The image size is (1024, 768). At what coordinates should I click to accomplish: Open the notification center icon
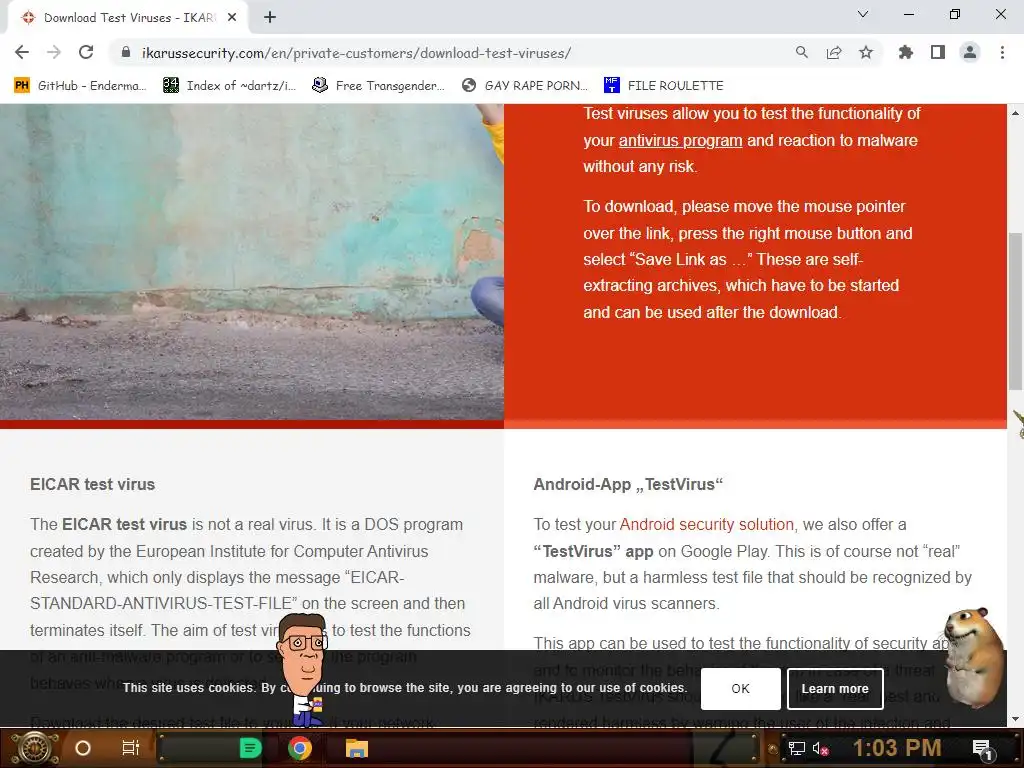tap(983, 748)
